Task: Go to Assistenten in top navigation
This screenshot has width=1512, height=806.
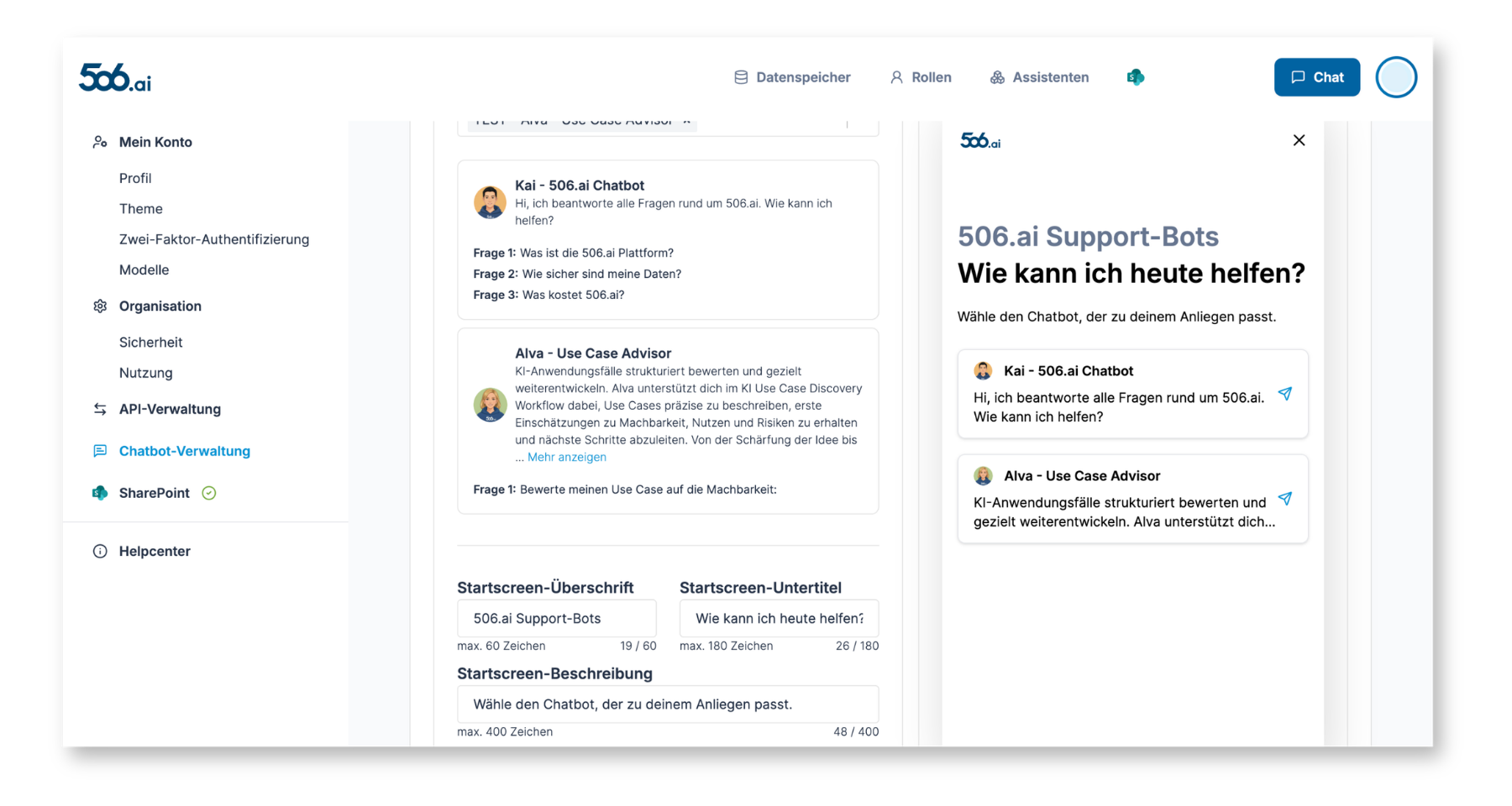Action: click(x=1039, y=77)
